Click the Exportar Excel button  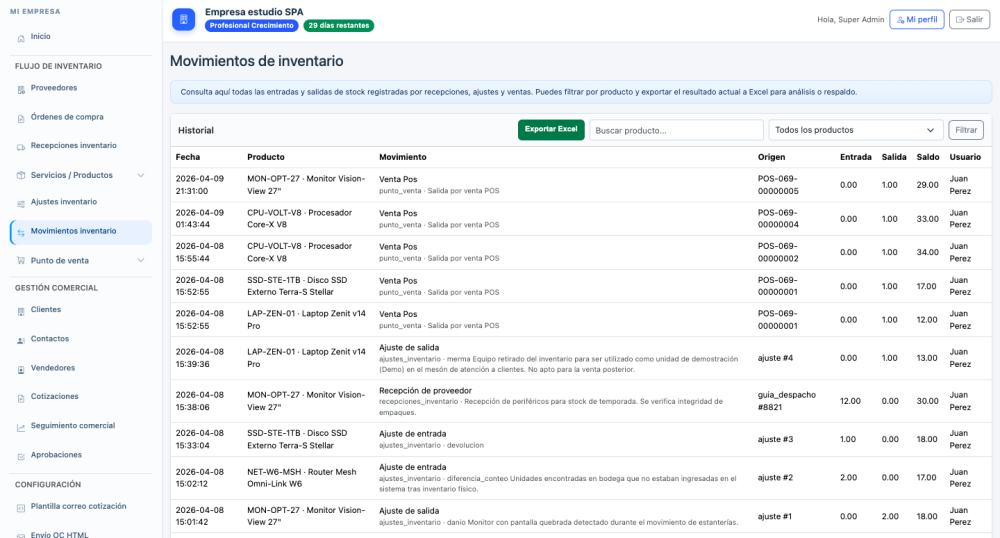pos(551,130)
